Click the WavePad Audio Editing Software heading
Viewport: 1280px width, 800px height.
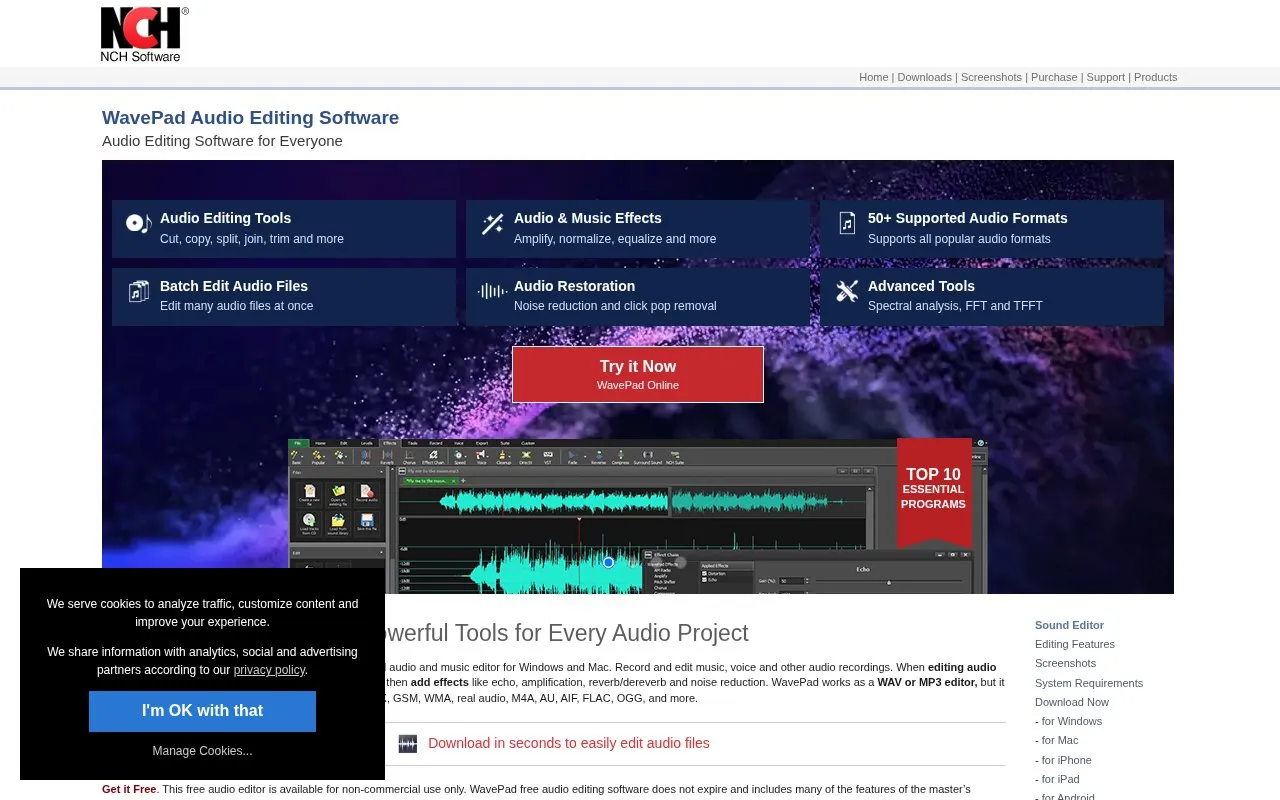point(250,118)
